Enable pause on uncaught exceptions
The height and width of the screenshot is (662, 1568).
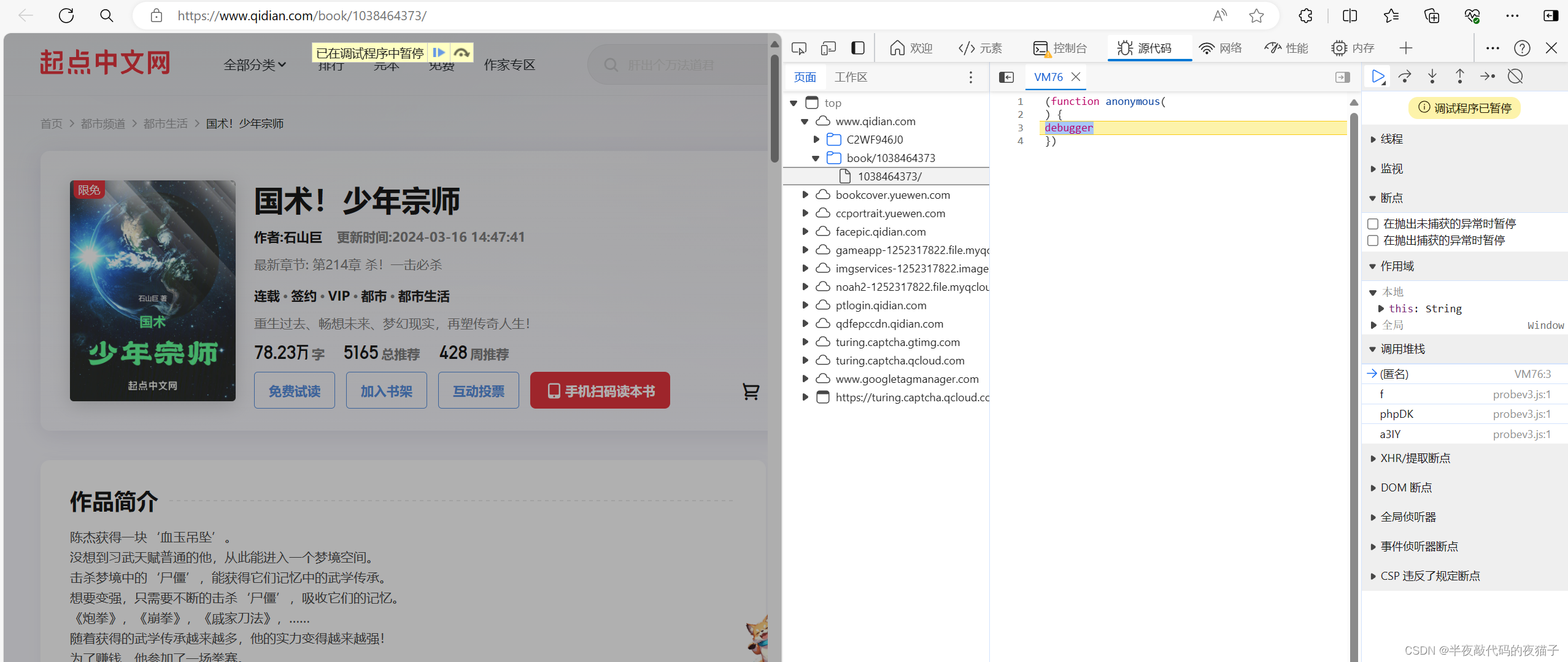pyautogui.click(x=1373, y=224)
